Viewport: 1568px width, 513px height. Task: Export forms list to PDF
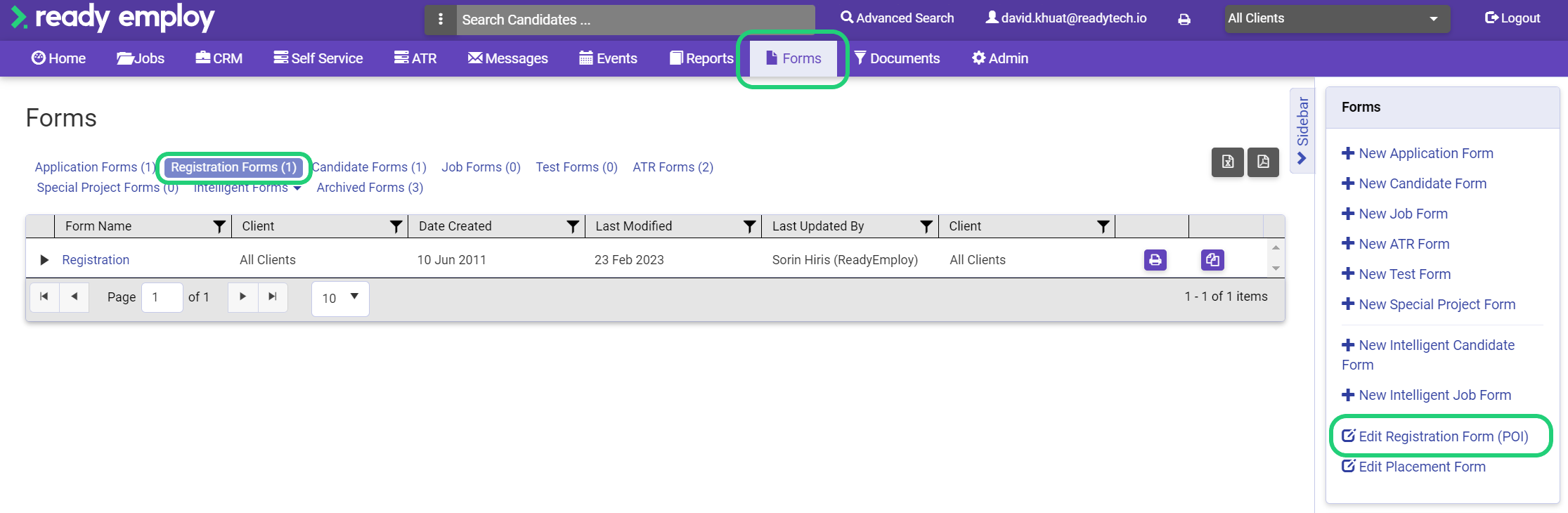coord(1263,162)
